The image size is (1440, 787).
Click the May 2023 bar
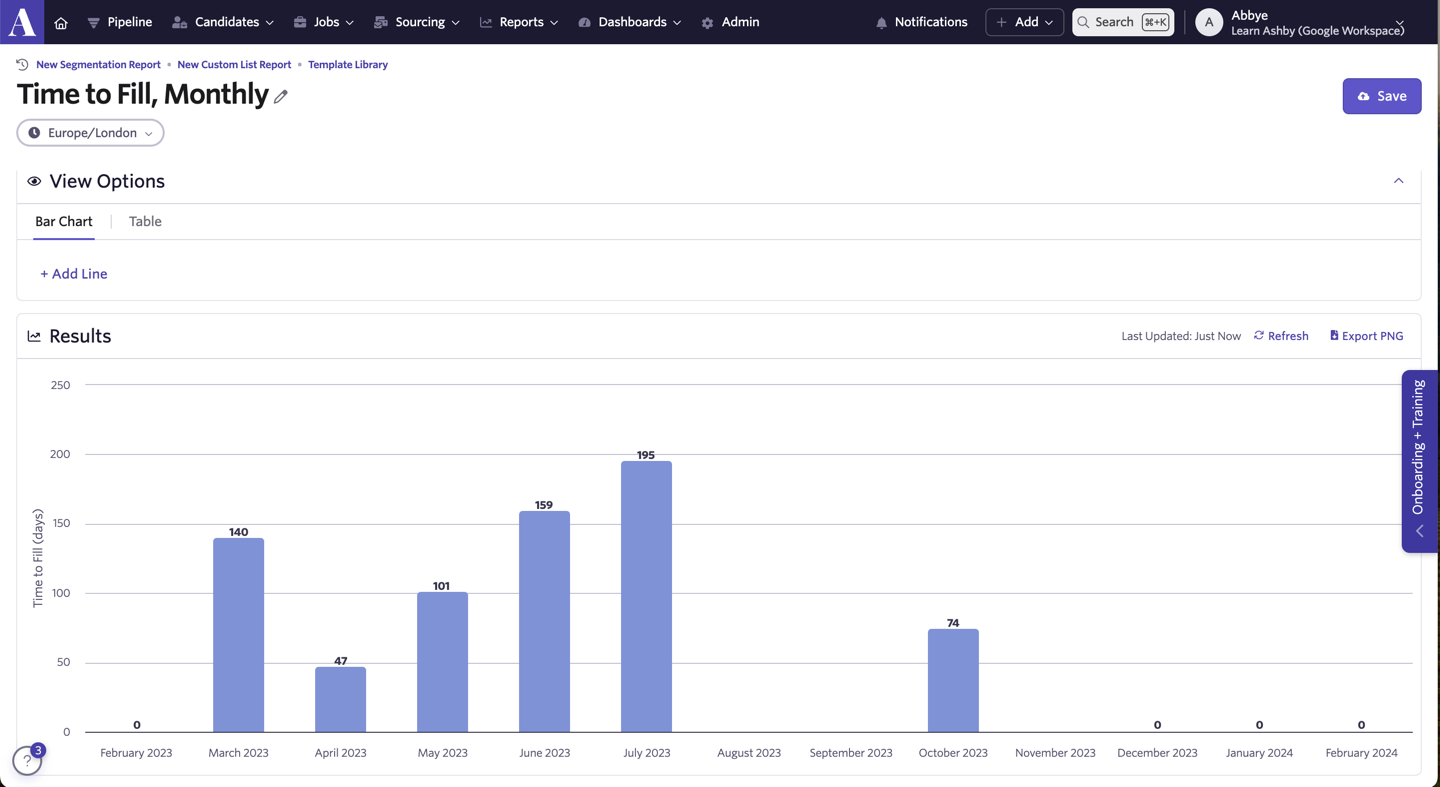442,662
